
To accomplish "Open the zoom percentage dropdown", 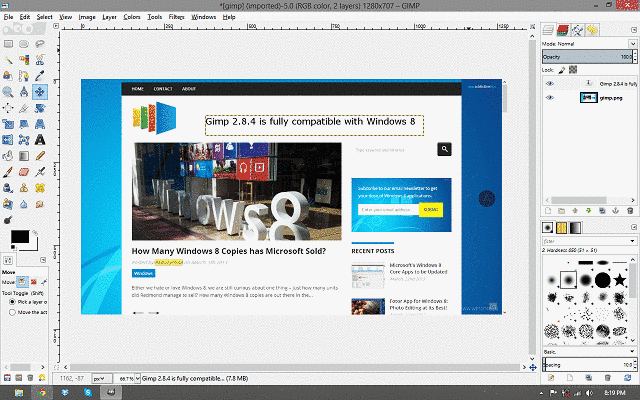I will (138, 378).
